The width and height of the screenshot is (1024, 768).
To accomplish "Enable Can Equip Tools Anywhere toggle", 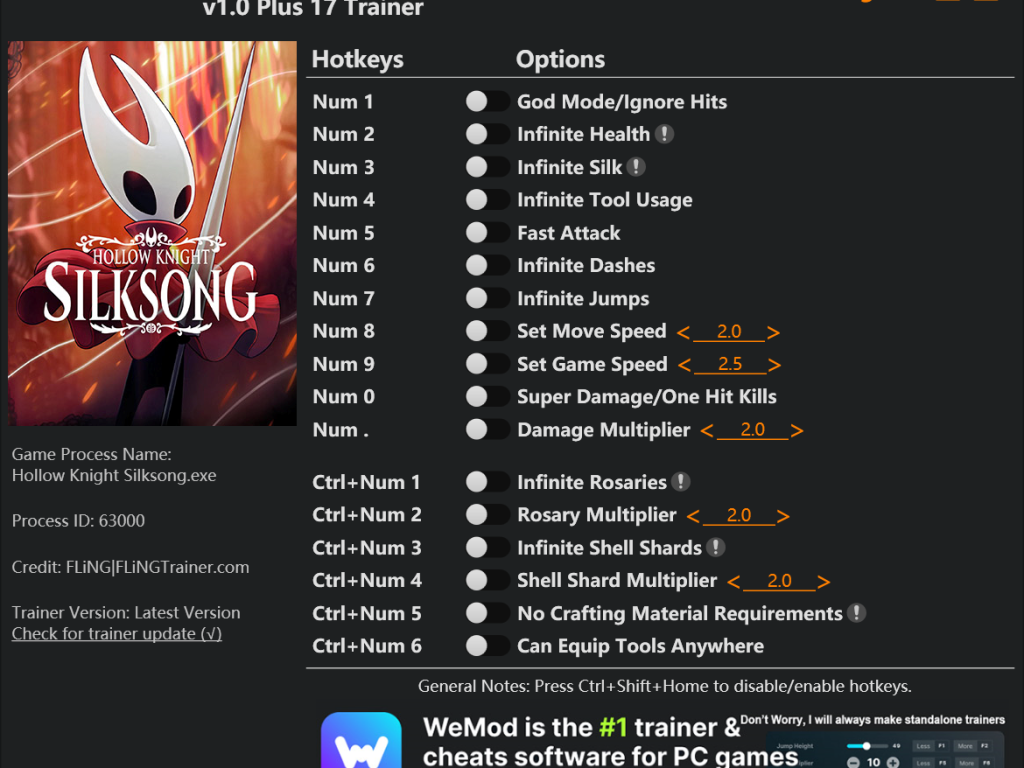I will (487, 645).
